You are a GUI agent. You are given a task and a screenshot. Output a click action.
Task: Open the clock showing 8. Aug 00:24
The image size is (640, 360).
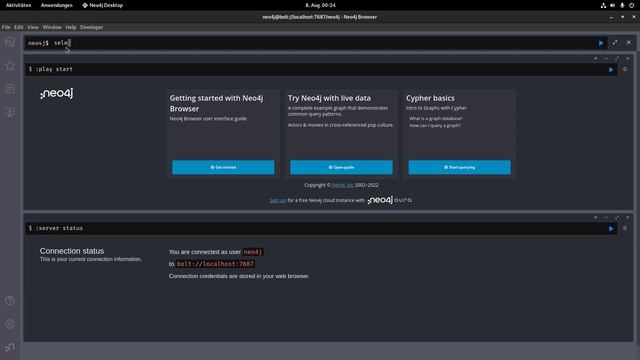pyautogui.click(x=320, y=5)
